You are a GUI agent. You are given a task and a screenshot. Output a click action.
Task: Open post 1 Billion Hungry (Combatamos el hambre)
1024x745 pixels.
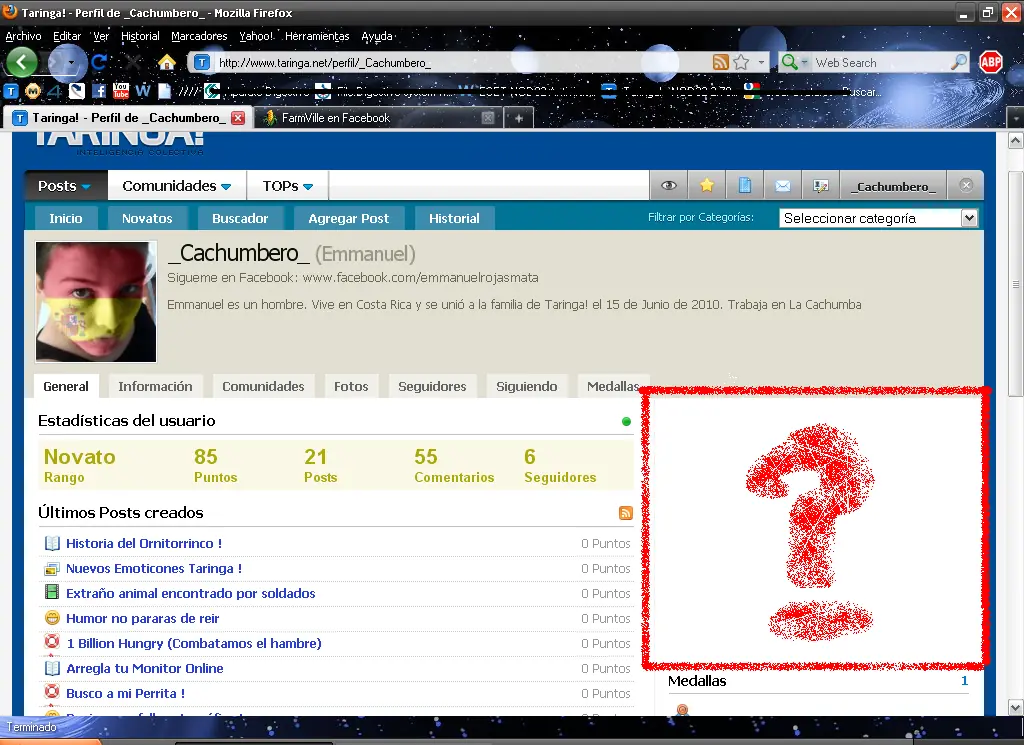pyautogui.click(x=194, y=643)
